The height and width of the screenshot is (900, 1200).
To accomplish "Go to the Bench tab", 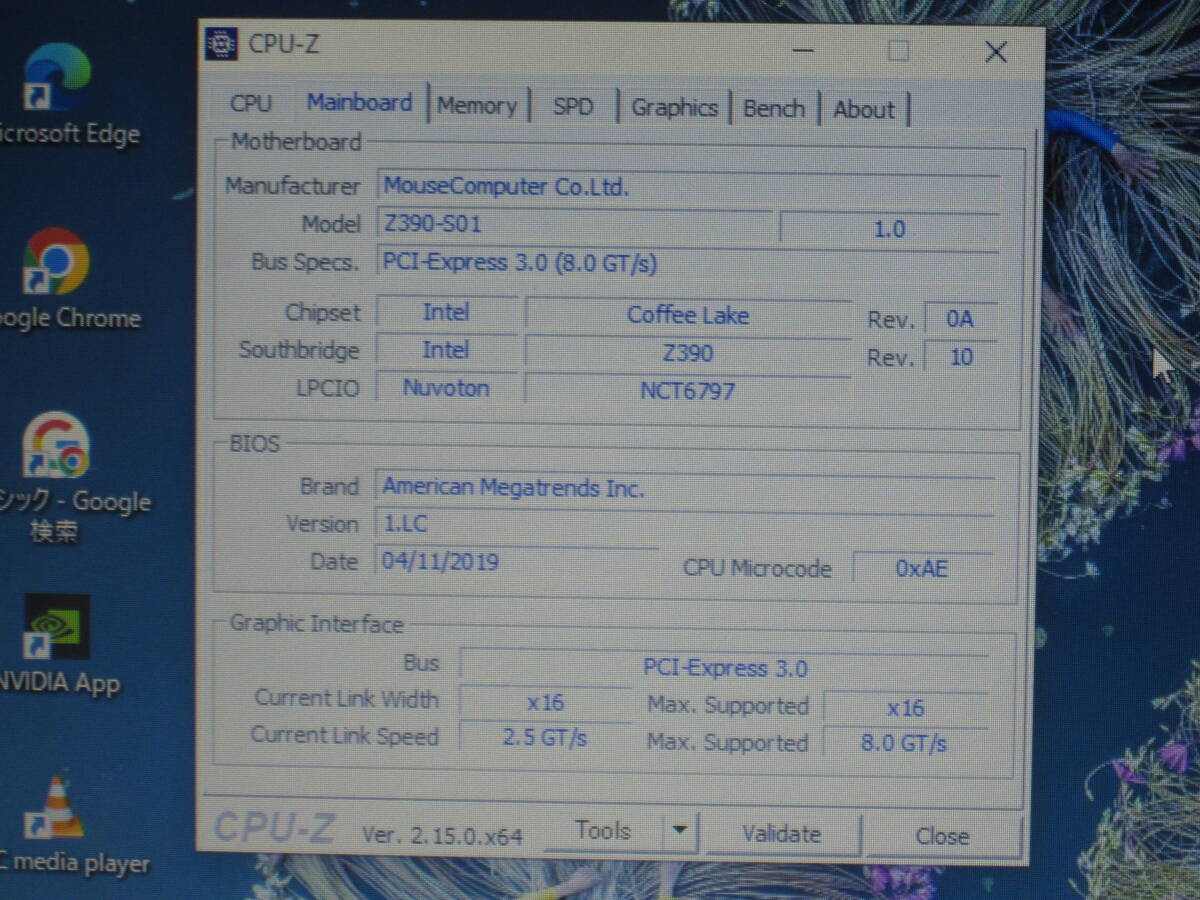I will [774, 109].
